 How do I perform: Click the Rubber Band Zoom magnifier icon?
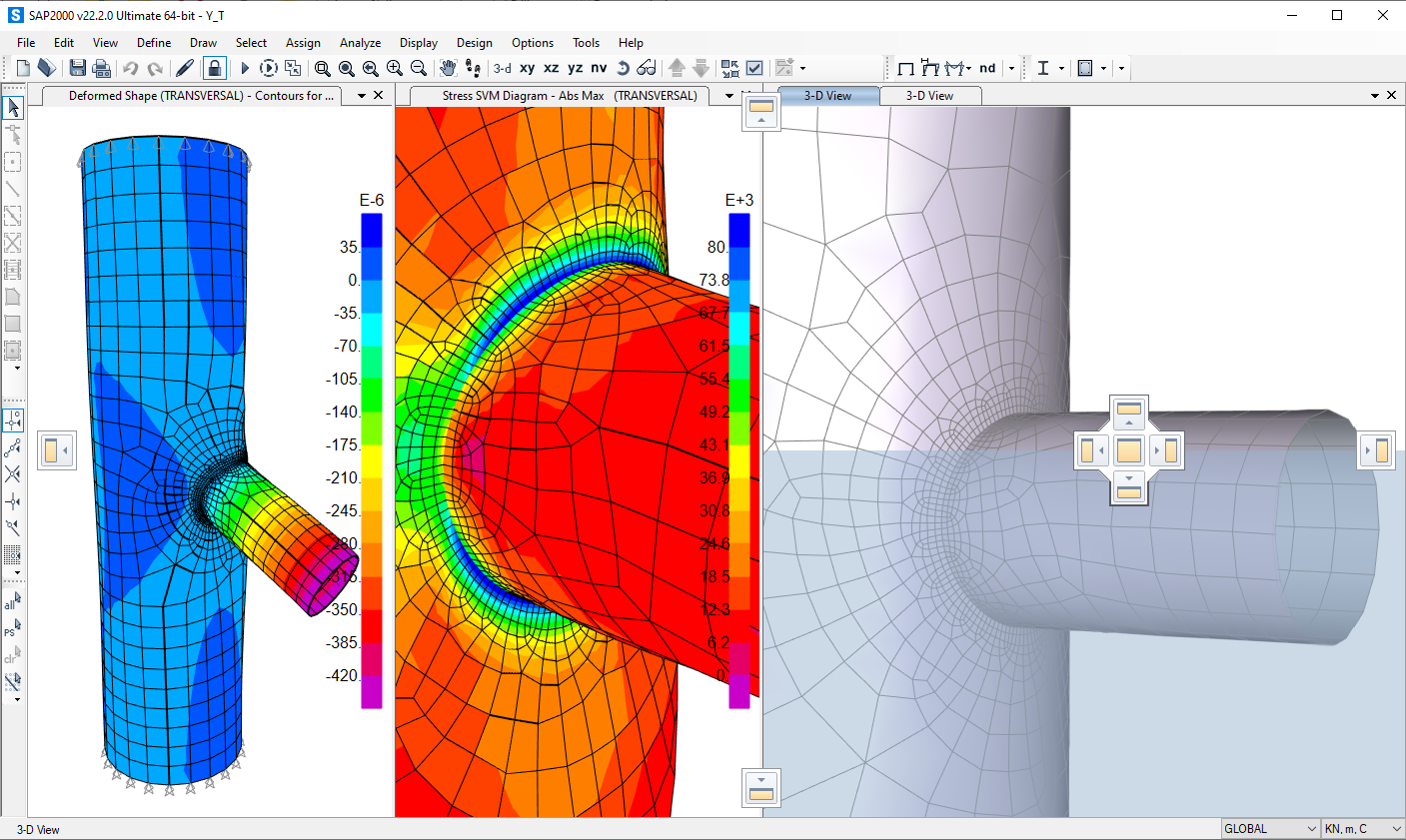click(x=322, y=68)
